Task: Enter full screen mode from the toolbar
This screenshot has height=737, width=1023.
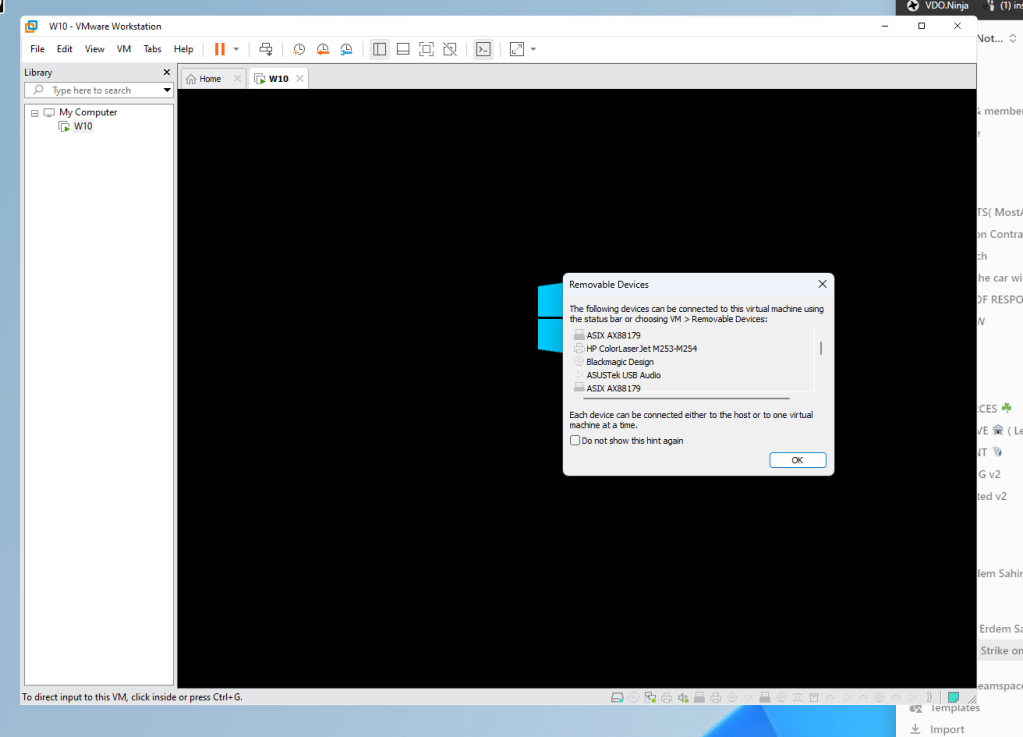Action: pos(426,49)
